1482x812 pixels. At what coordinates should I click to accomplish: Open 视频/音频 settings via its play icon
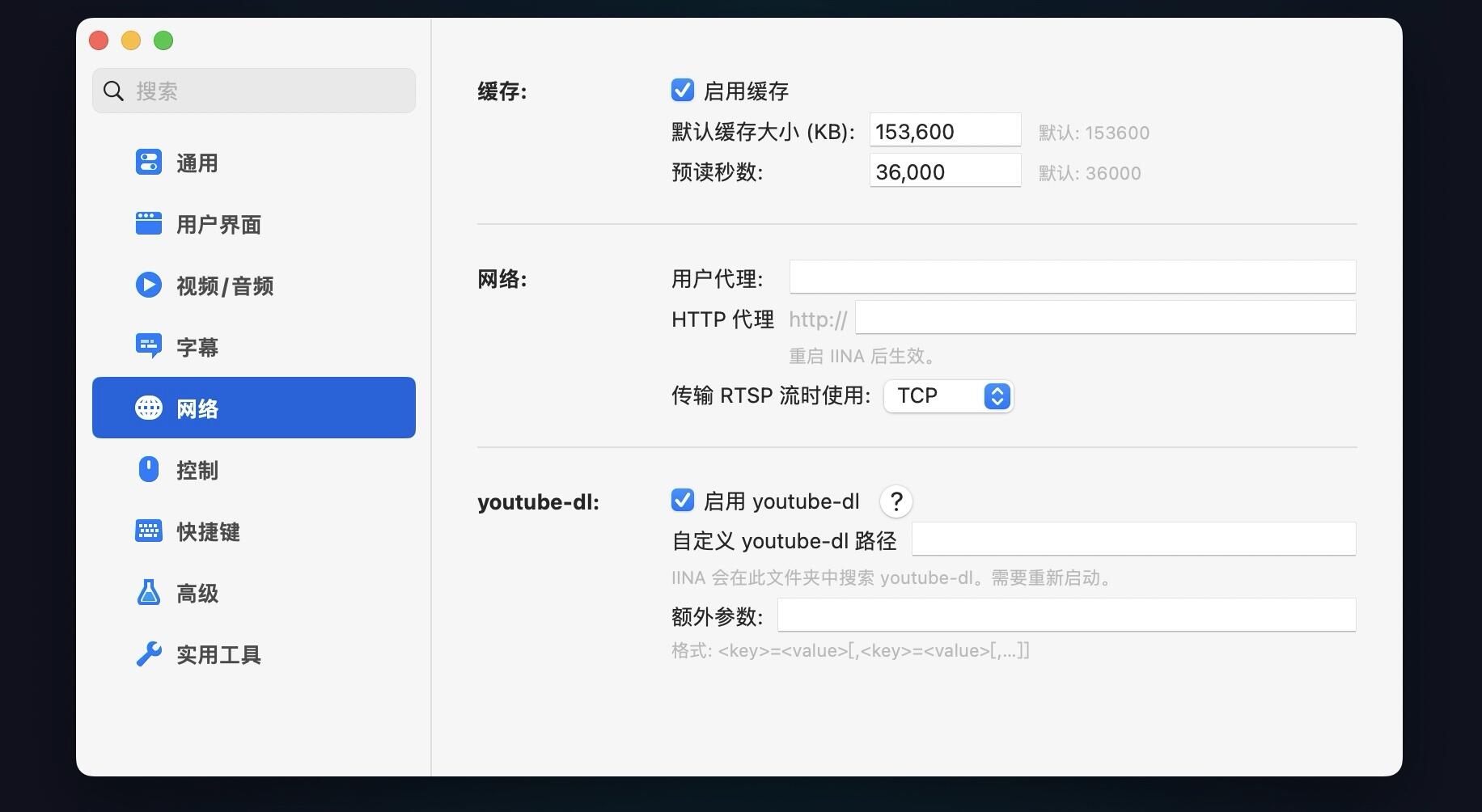pyautogui.click(x=149, y=285)
